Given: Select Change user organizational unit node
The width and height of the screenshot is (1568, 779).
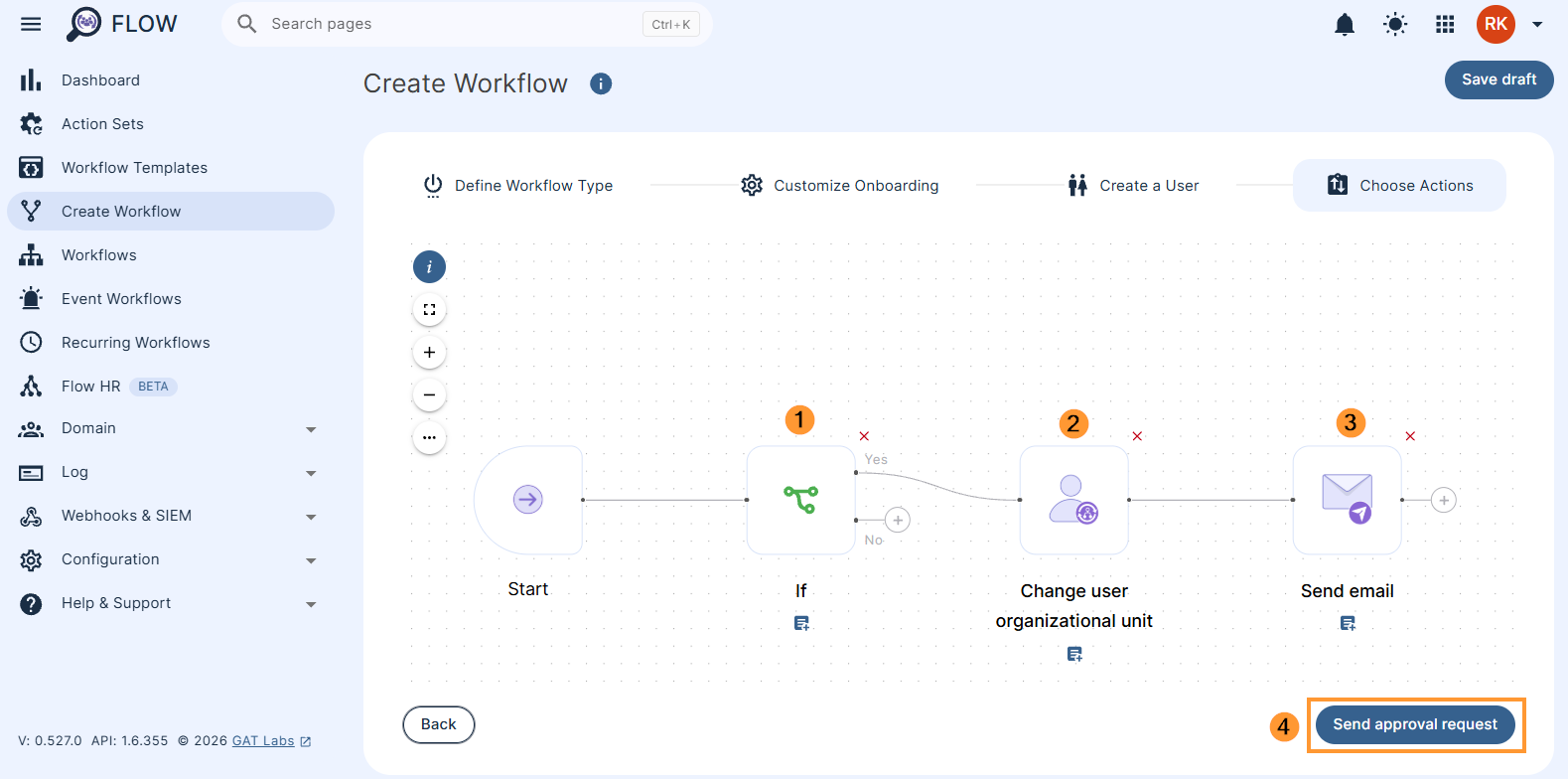Looking at the screenshot, I should (x=1074, y=500).
